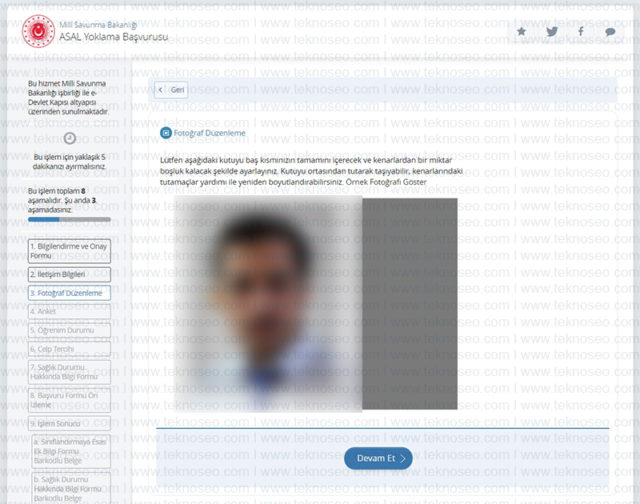Open the comment speech bubble icon
Image resolution: width=640 pixels, height=504 pixels.
pyautogui.click(x=610, y=32)
